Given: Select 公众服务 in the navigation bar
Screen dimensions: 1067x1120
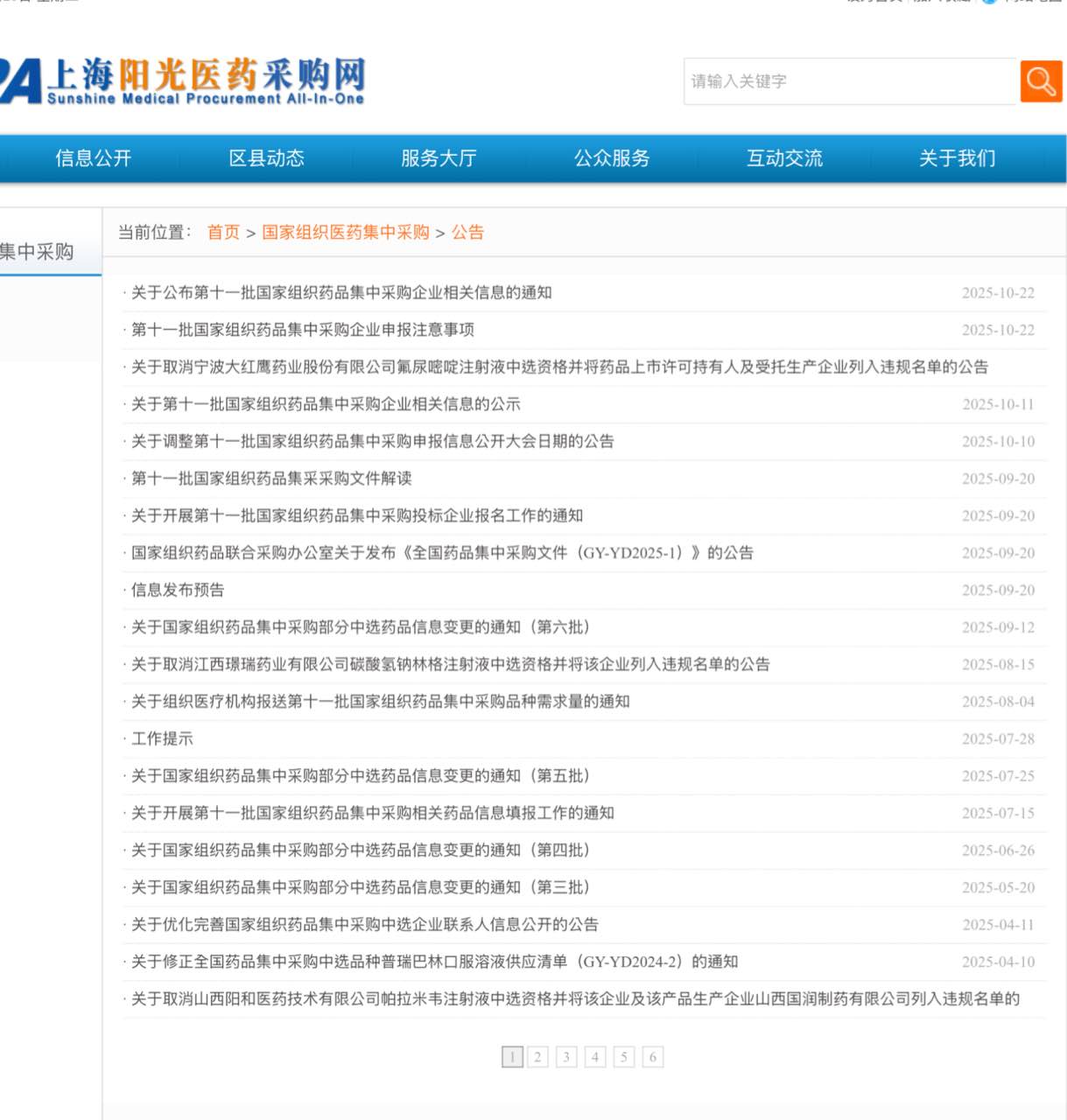Looking at the screenshot, I should point(612,158).
